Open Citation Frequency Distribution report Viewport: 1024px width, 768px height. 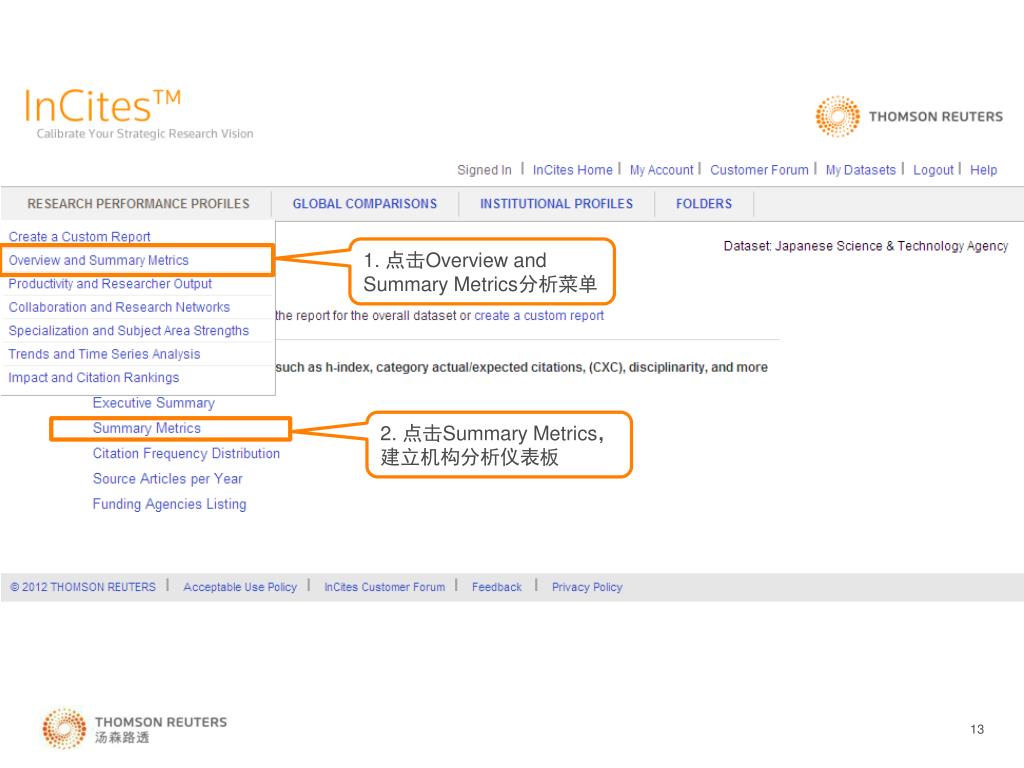click(x=186, y=453)
